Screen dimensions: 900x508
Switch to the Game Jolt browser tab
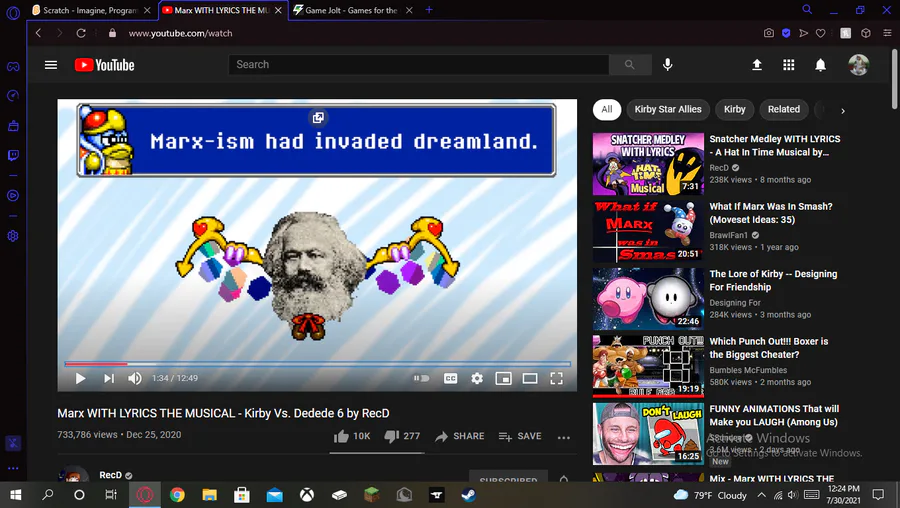pos(352,10)
